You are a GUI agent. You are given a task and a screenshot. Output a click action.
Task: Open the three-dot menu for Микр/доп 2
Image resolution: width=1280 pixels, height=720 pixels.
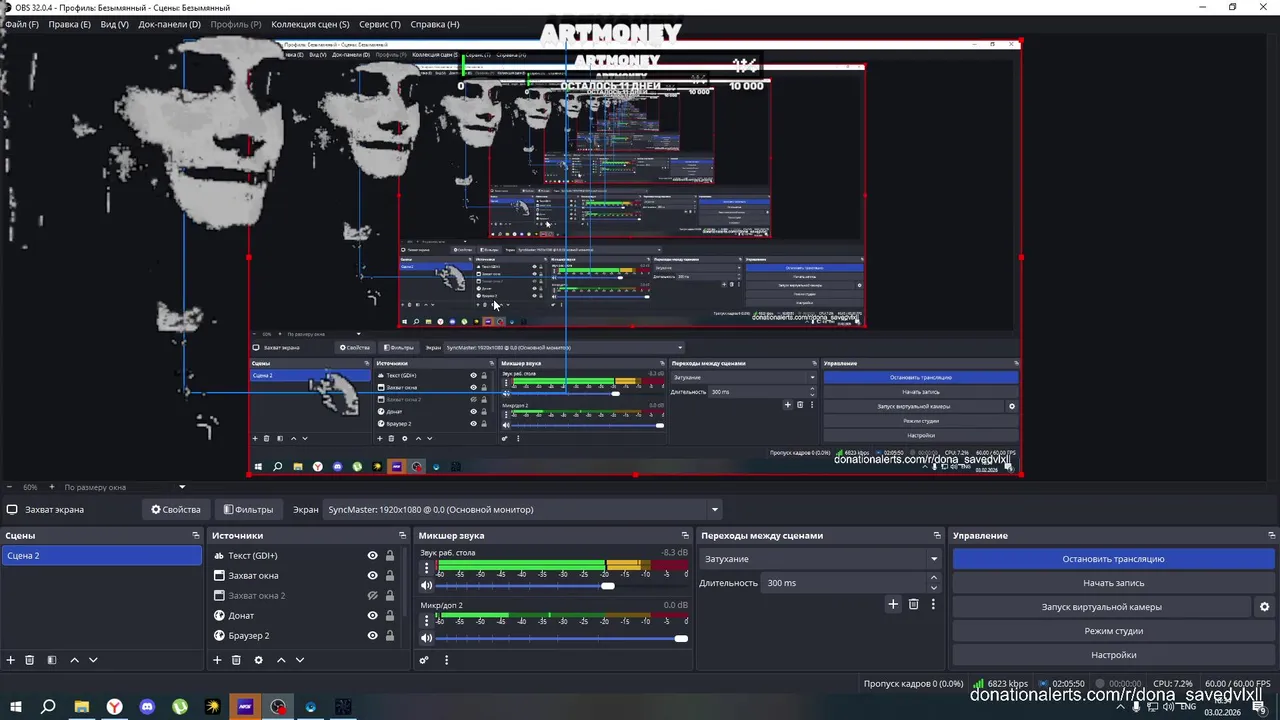(427, 620)
